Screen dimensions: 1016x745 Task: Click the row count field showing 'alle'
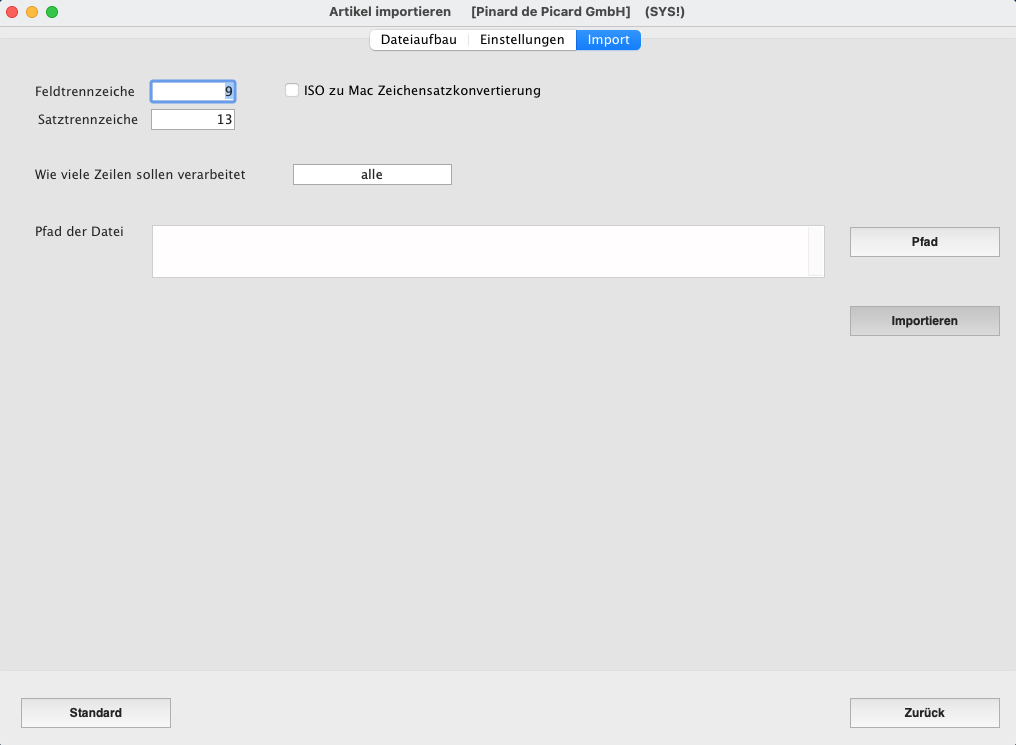(372, 175)
